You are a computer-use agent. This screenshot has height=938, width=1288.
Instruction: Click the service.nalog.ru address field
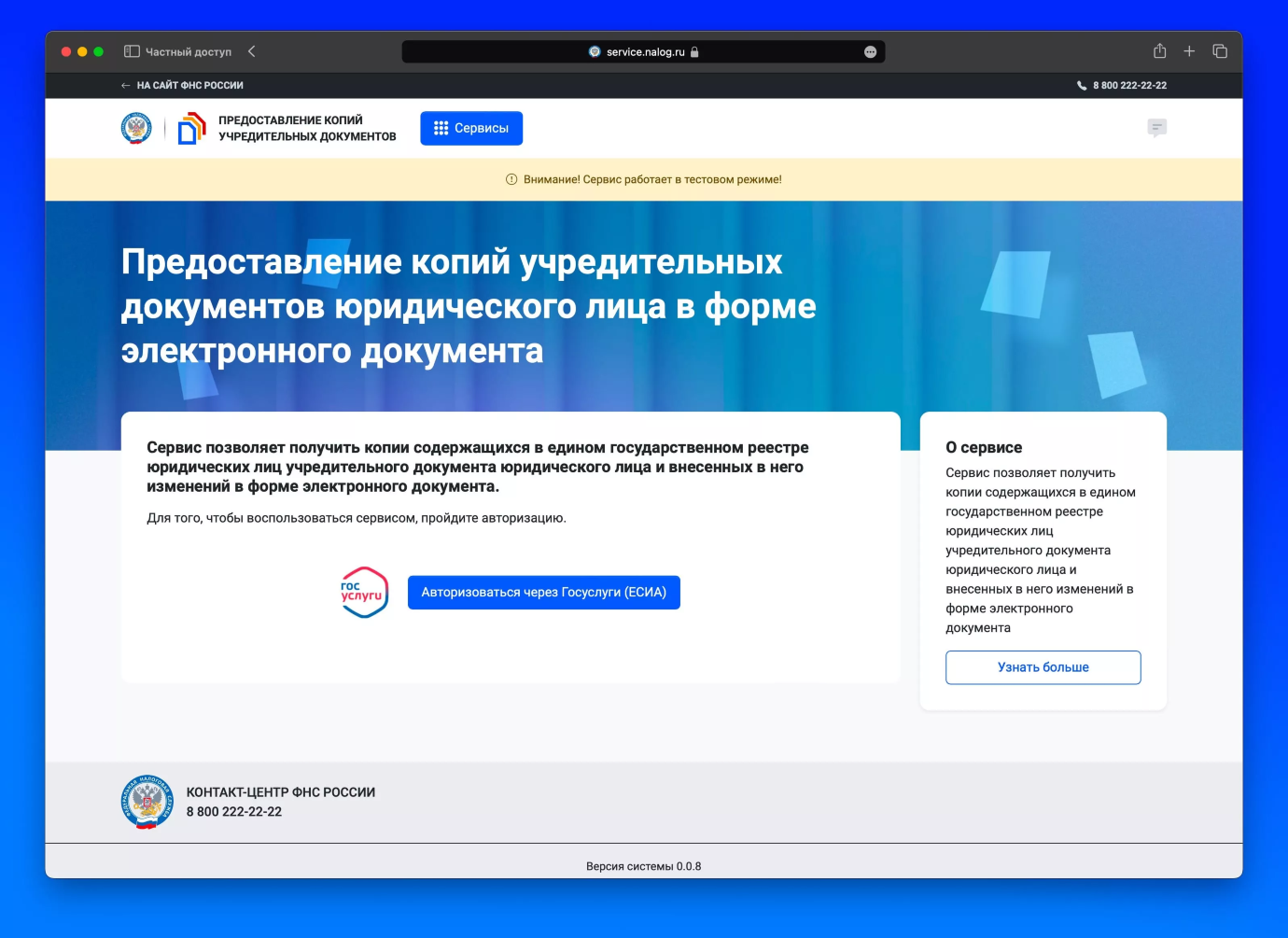coord(644,52)
